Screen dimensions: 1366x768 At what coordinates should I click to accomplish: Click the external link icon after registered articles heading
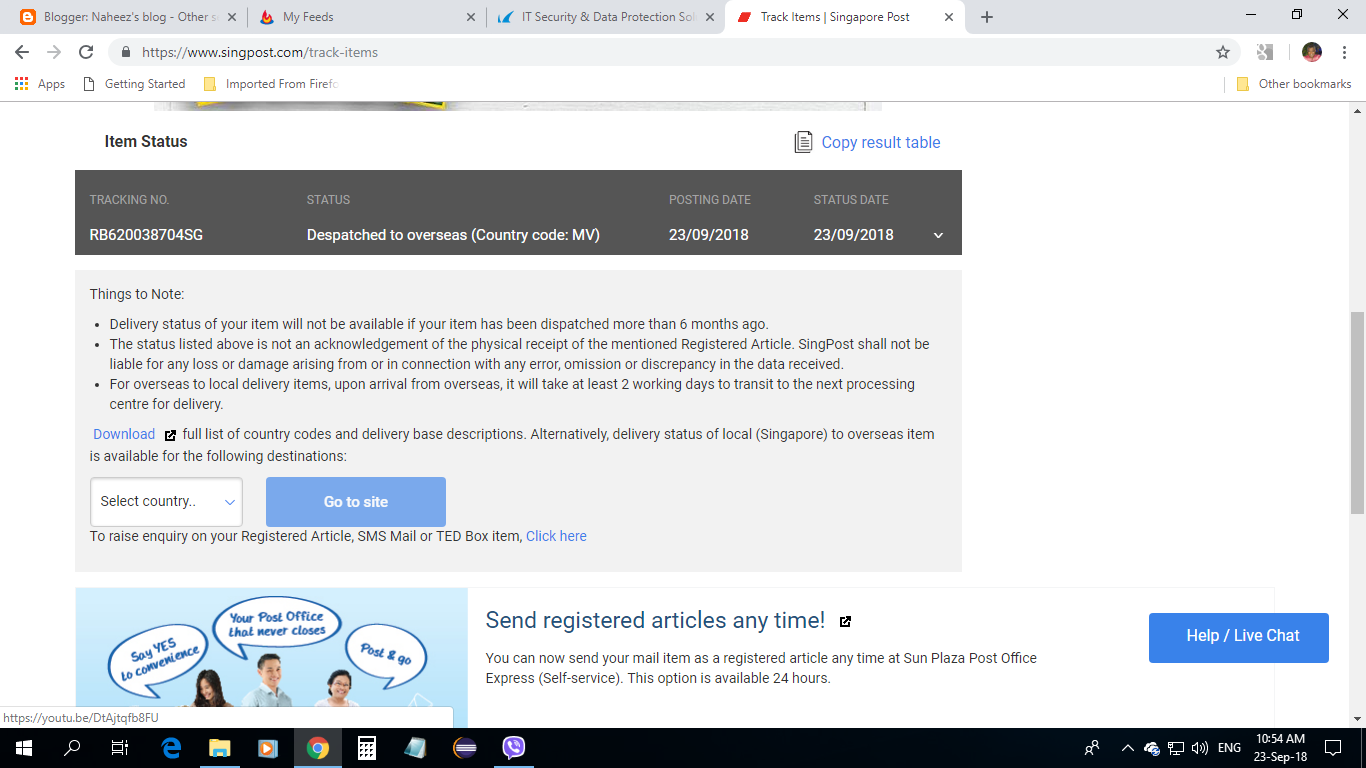tap(845, 621)
